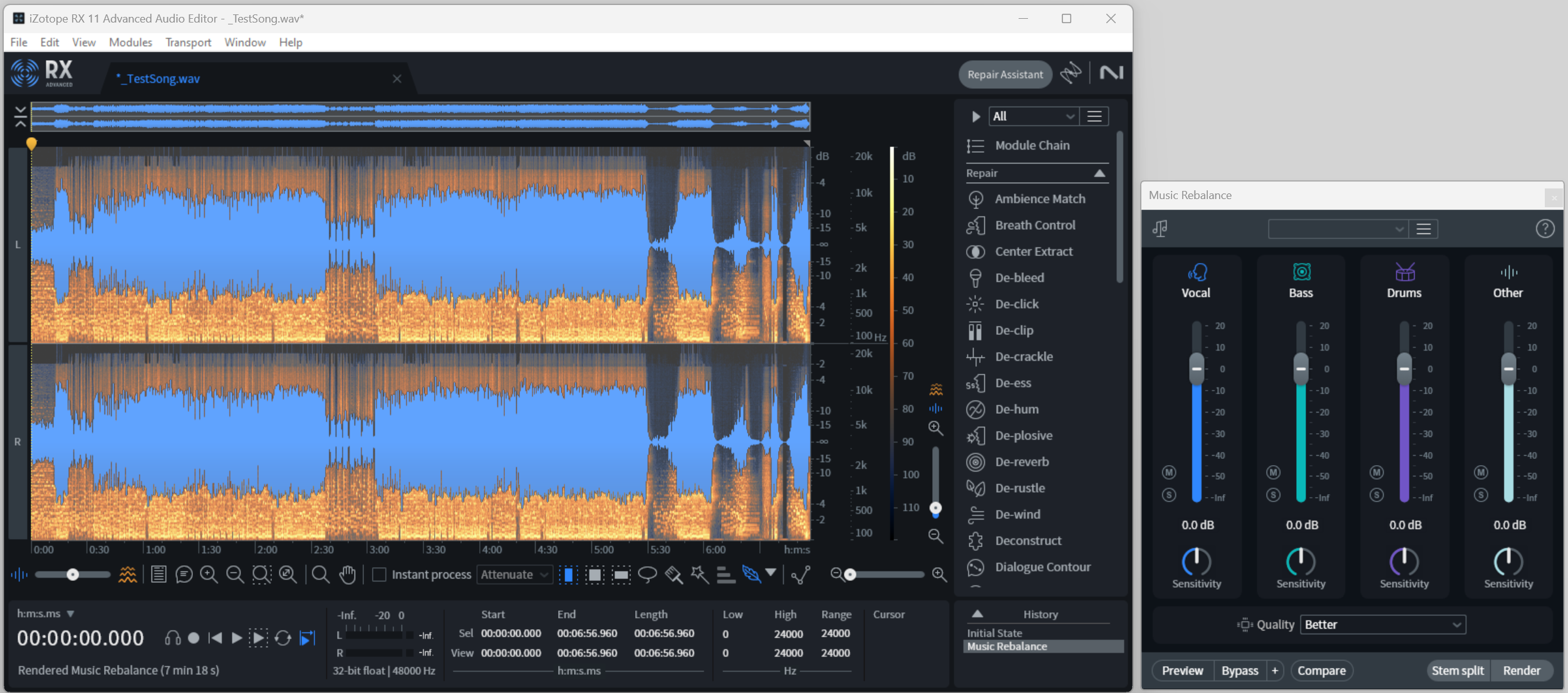The height and width of the screenshot is (693, 1568).
Task: Open the Deconstruct module
Action: [1027, 541]
